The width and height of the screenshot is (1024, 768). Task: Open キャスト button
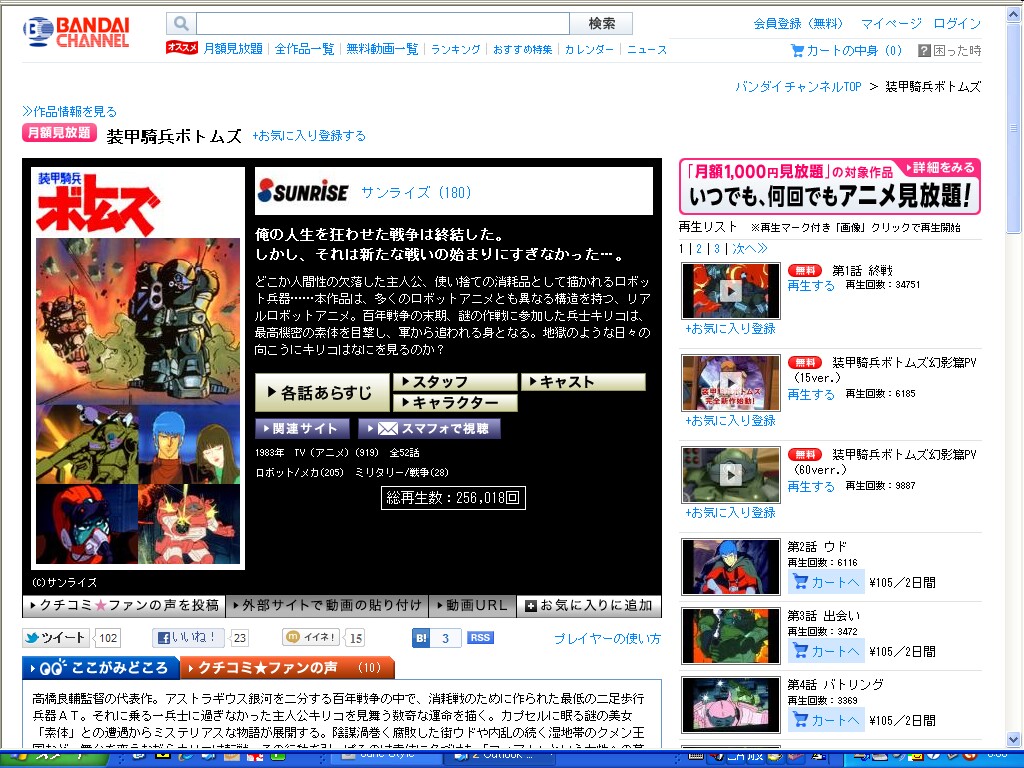click(x=583, y=381)
